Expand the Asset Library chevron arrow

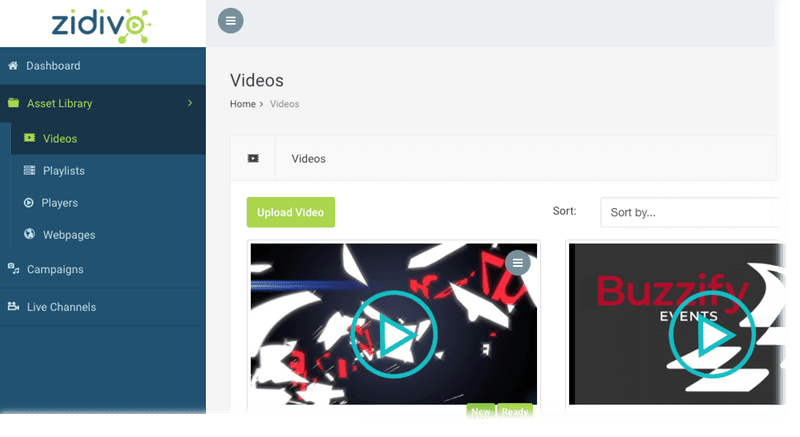pos(190,103)
